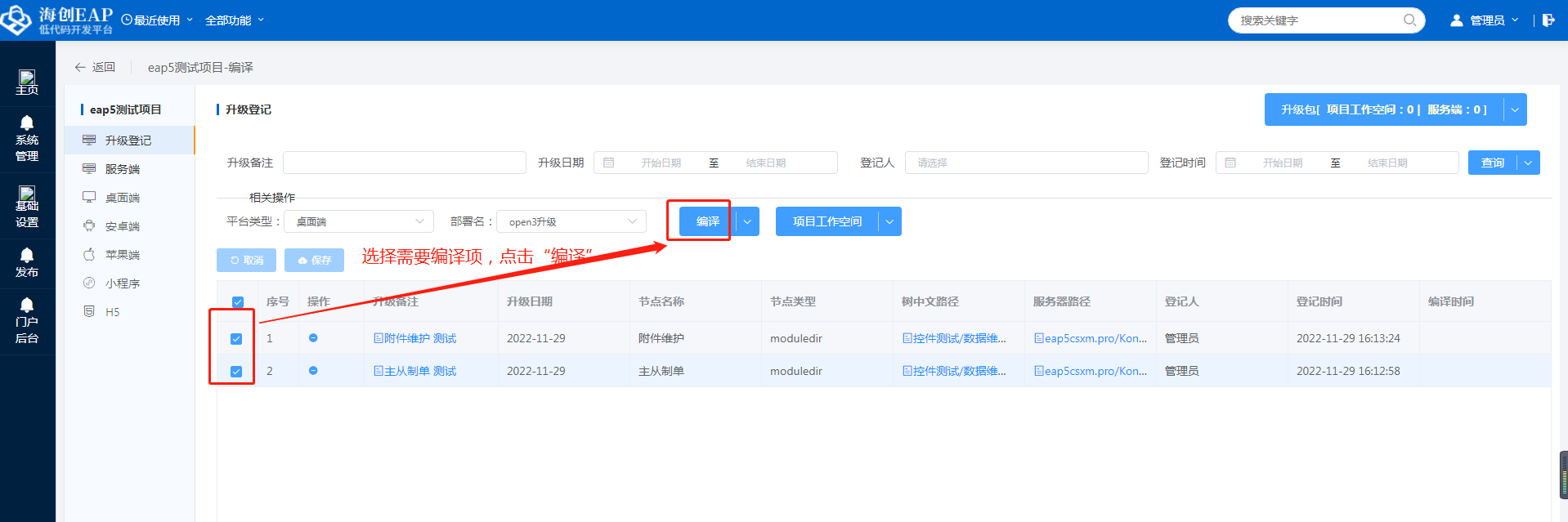Image resolution: width=1568 pixels, height=522 pixels.
Task: Click the 升级备注 input field
Action: pos(404,163)
